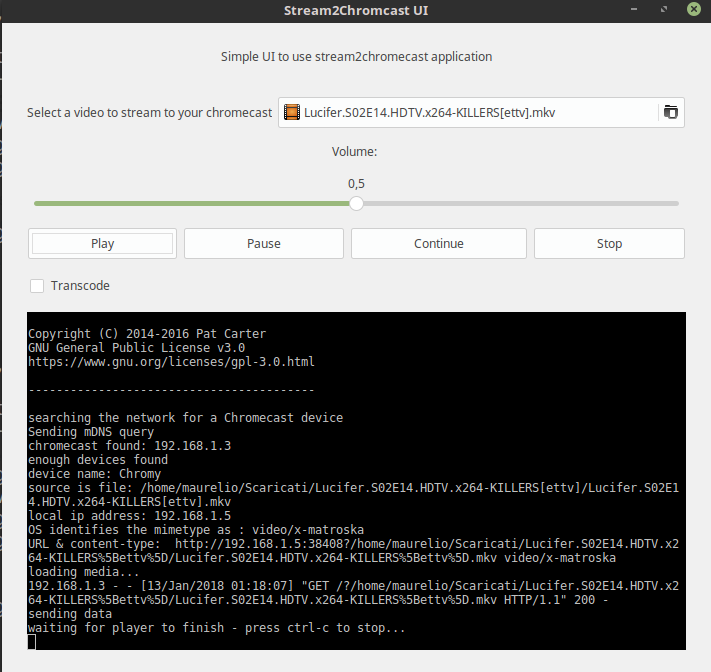Resume with the Continue button

pos(439,243)
